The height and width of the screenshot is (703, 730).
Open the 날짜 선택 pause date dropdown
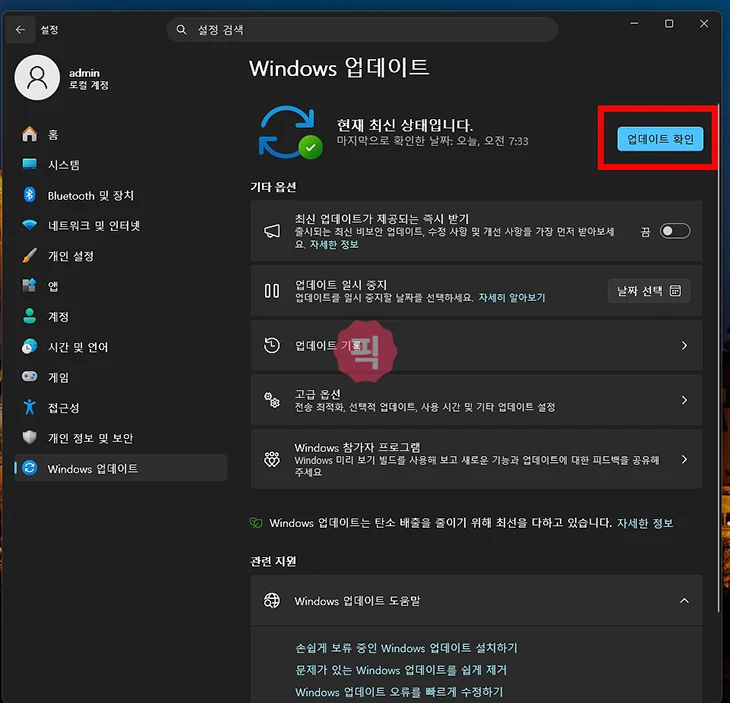point(649,291)
